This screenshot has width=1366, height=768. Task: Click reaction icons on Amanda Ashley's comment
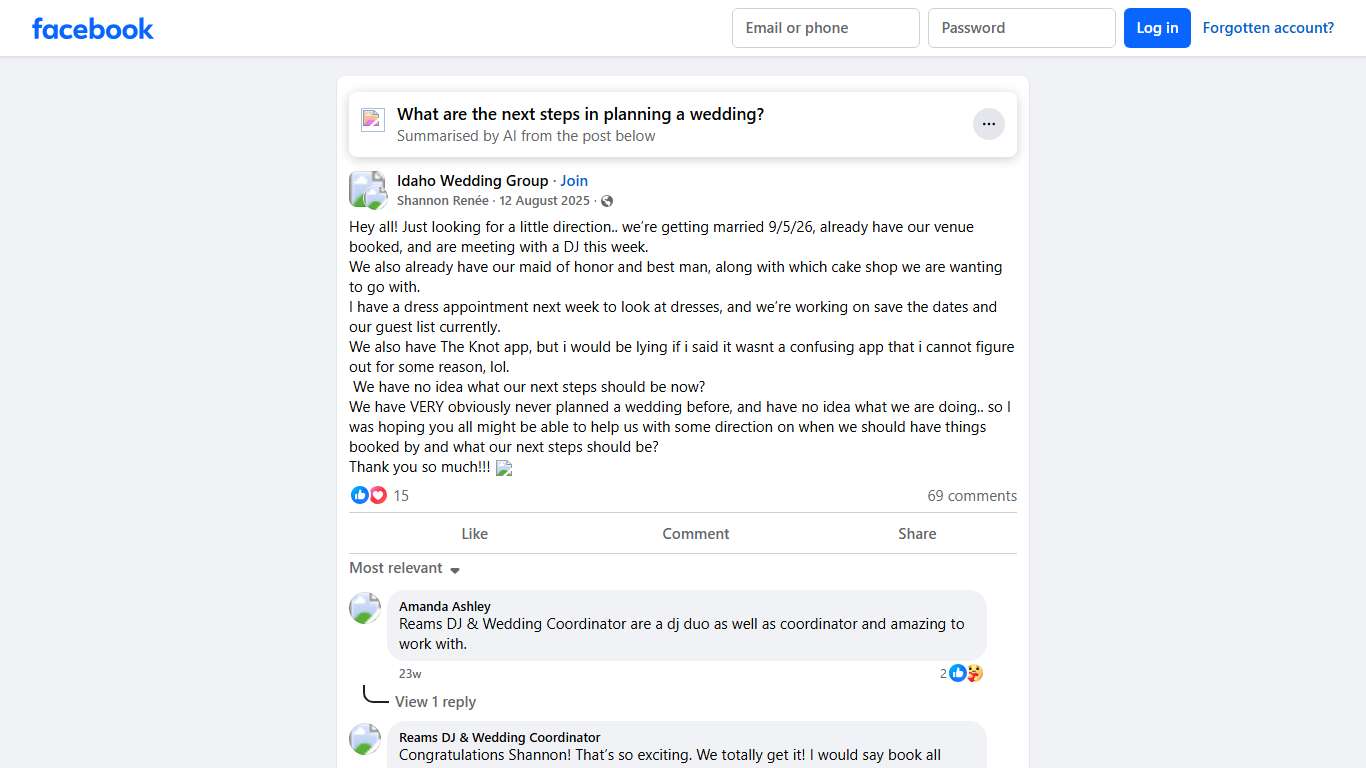click(965, 673)
